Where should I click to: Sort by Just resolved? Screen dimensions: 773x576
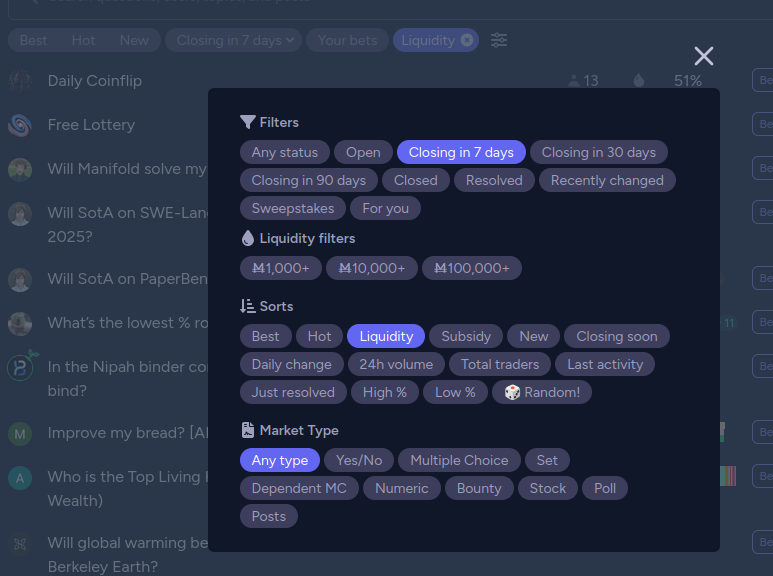coord(293,393)
